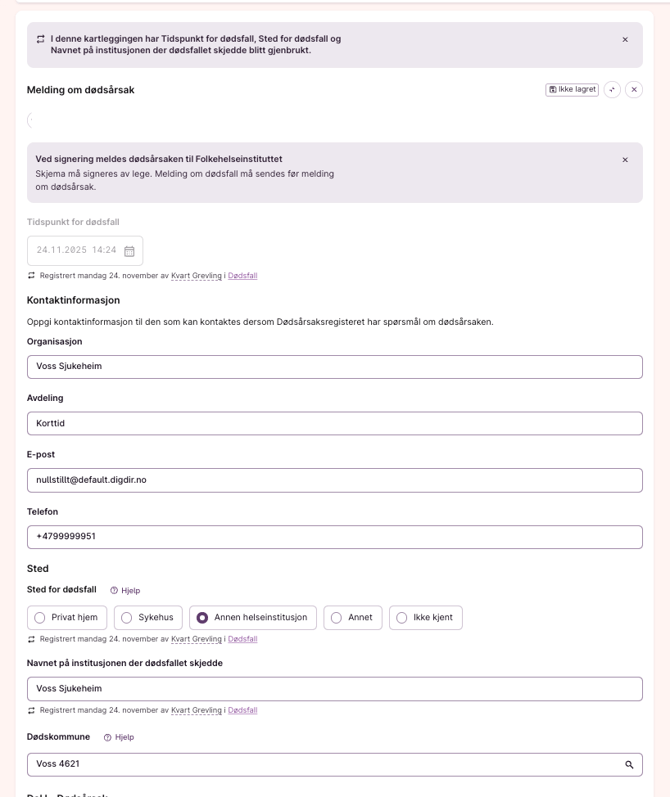Image resolution: width=670 pixels, height=797 pixels.
Task: Click the Organisasjon field with Voss Sjukeheim
Action: (x=334, y=367)
